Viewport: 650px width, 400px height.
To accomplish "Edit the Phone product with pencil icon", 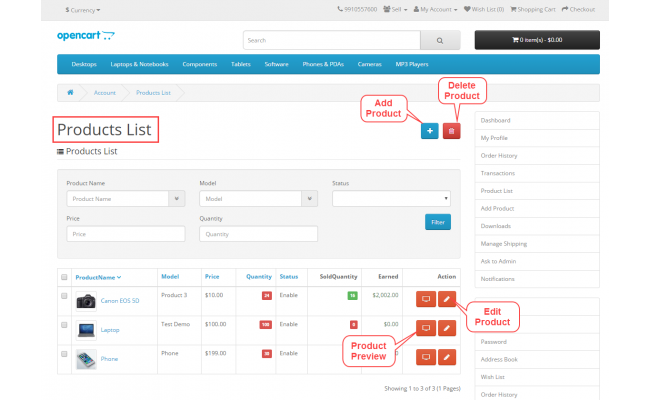I will coord(446,357).
